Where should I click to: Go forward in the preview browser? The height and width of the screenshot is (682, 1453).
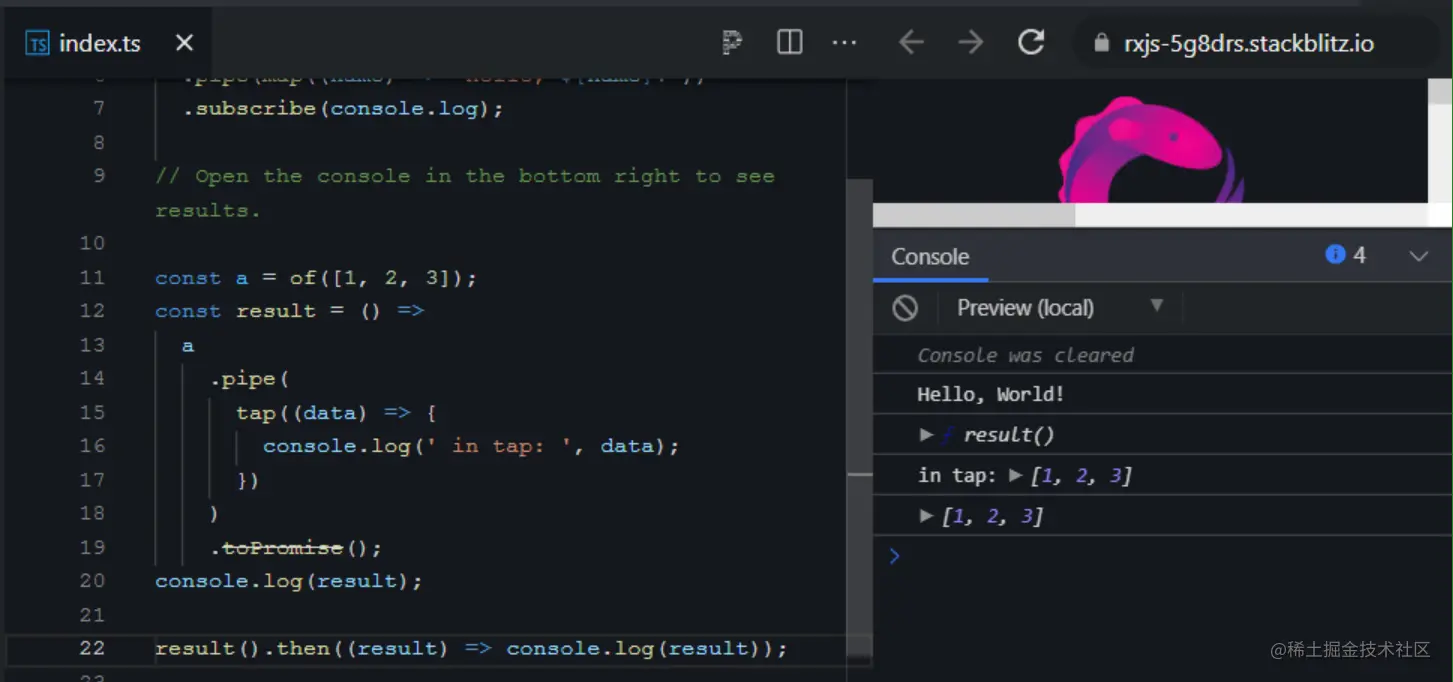point(970,42)
